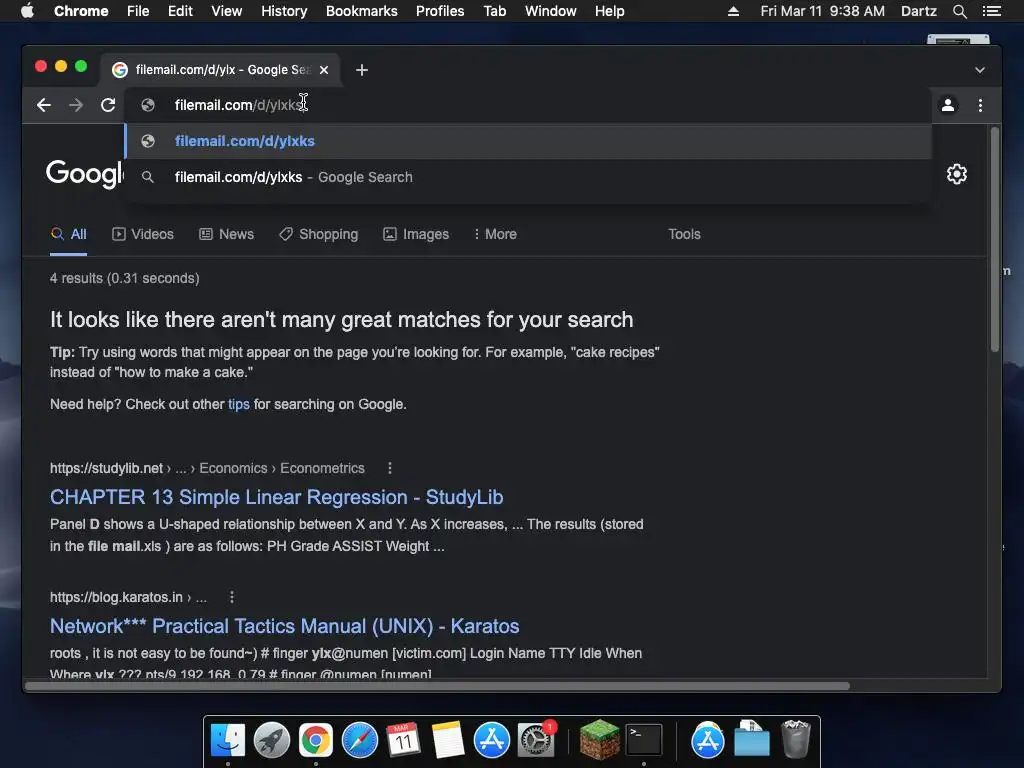The image size is (1024, 768).
Task: Open the Chrome application menu
Action: click(x=81, y=11)
